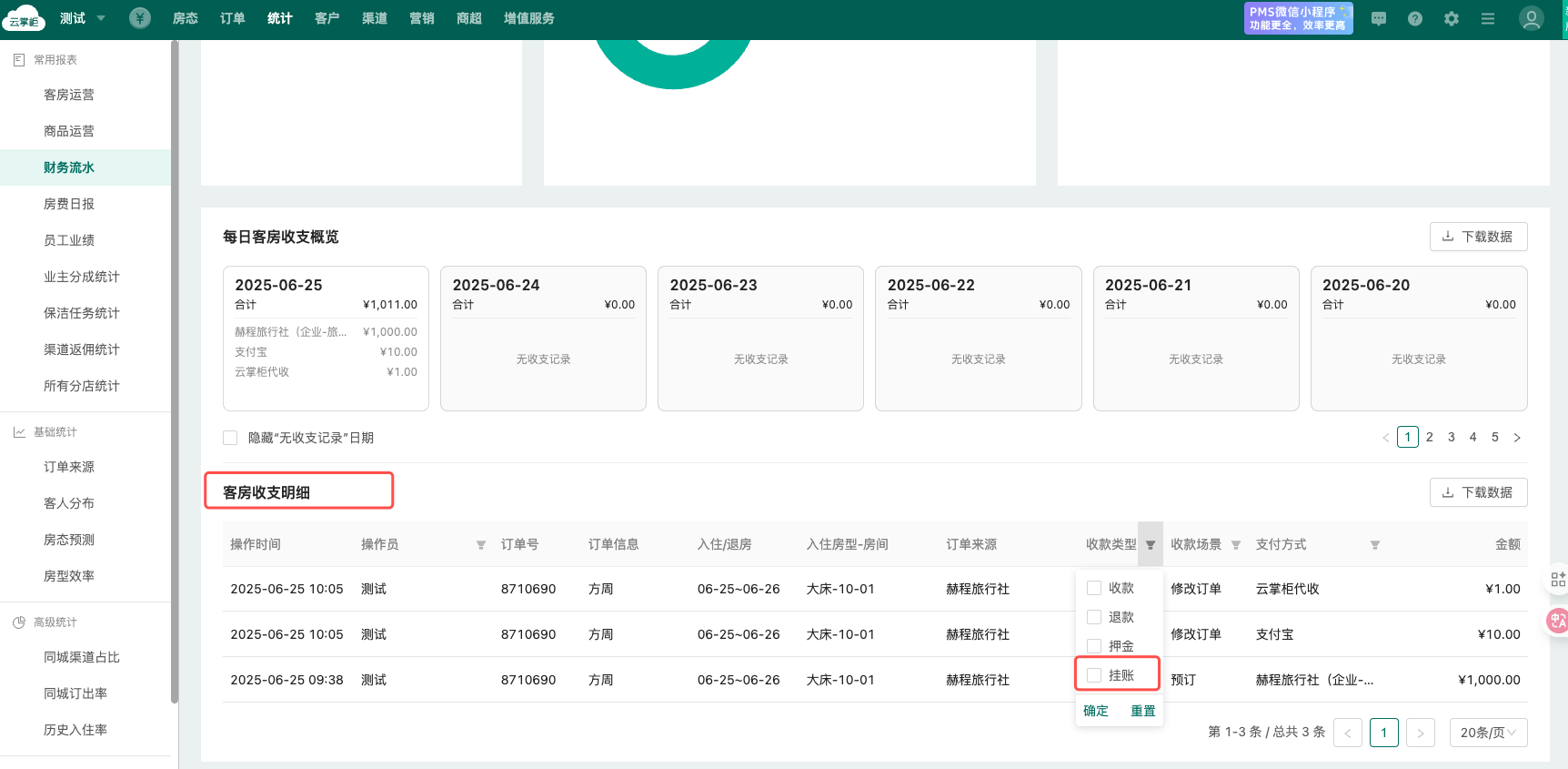This screenshot has width=1568, height=769.
Task: Check the 退款 filter option
Action: click(x=1094, y=617)
